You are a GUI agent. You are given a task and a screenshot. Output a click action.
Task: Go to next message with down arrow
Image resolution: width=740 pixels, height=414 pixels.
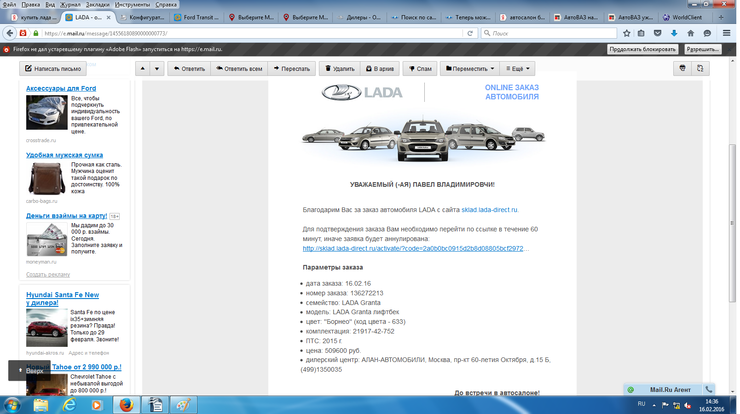point(157,69)
